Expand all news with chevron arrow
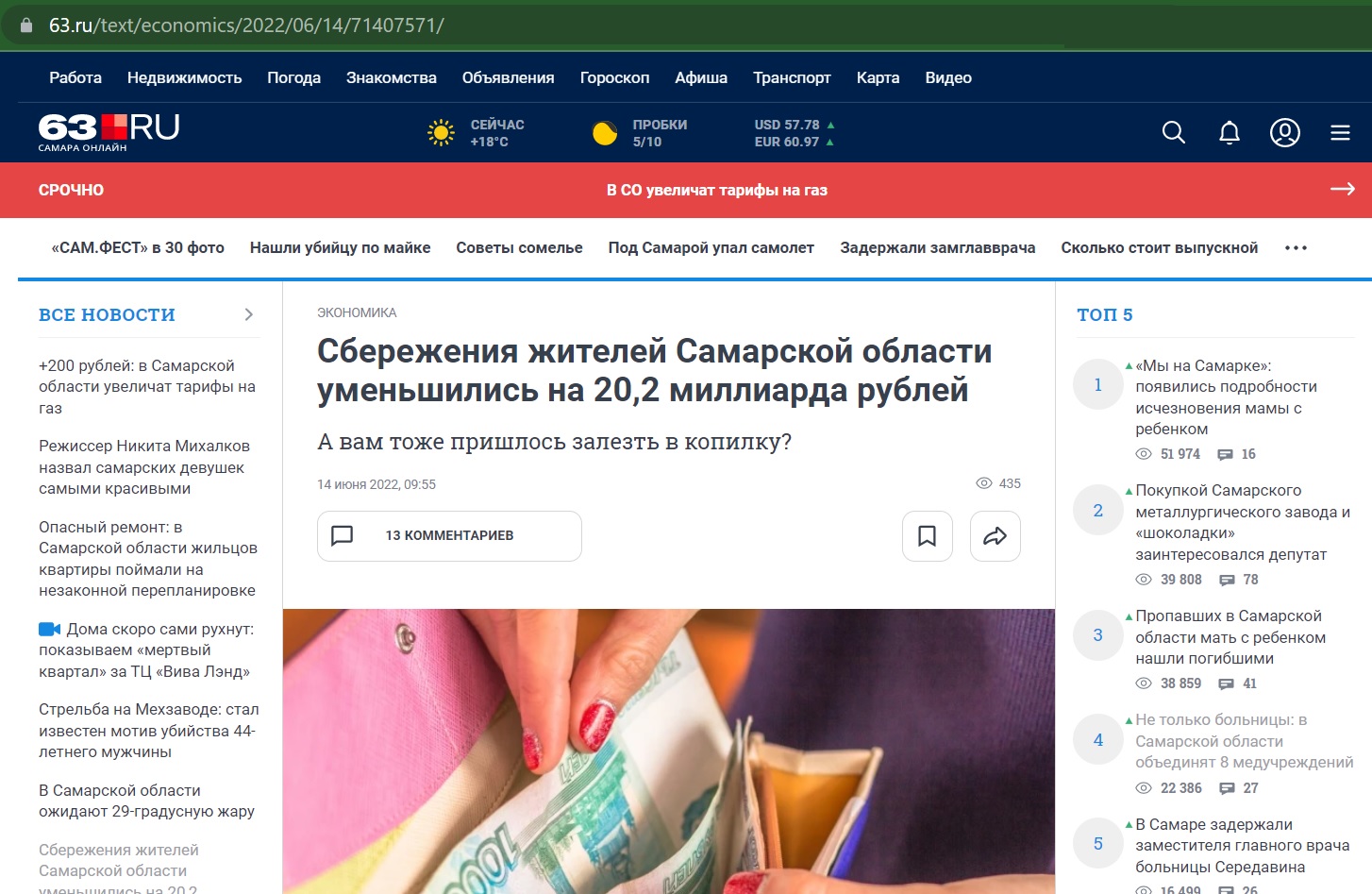The width and height of the screenshot is (1372, 894). pos(249,314)
